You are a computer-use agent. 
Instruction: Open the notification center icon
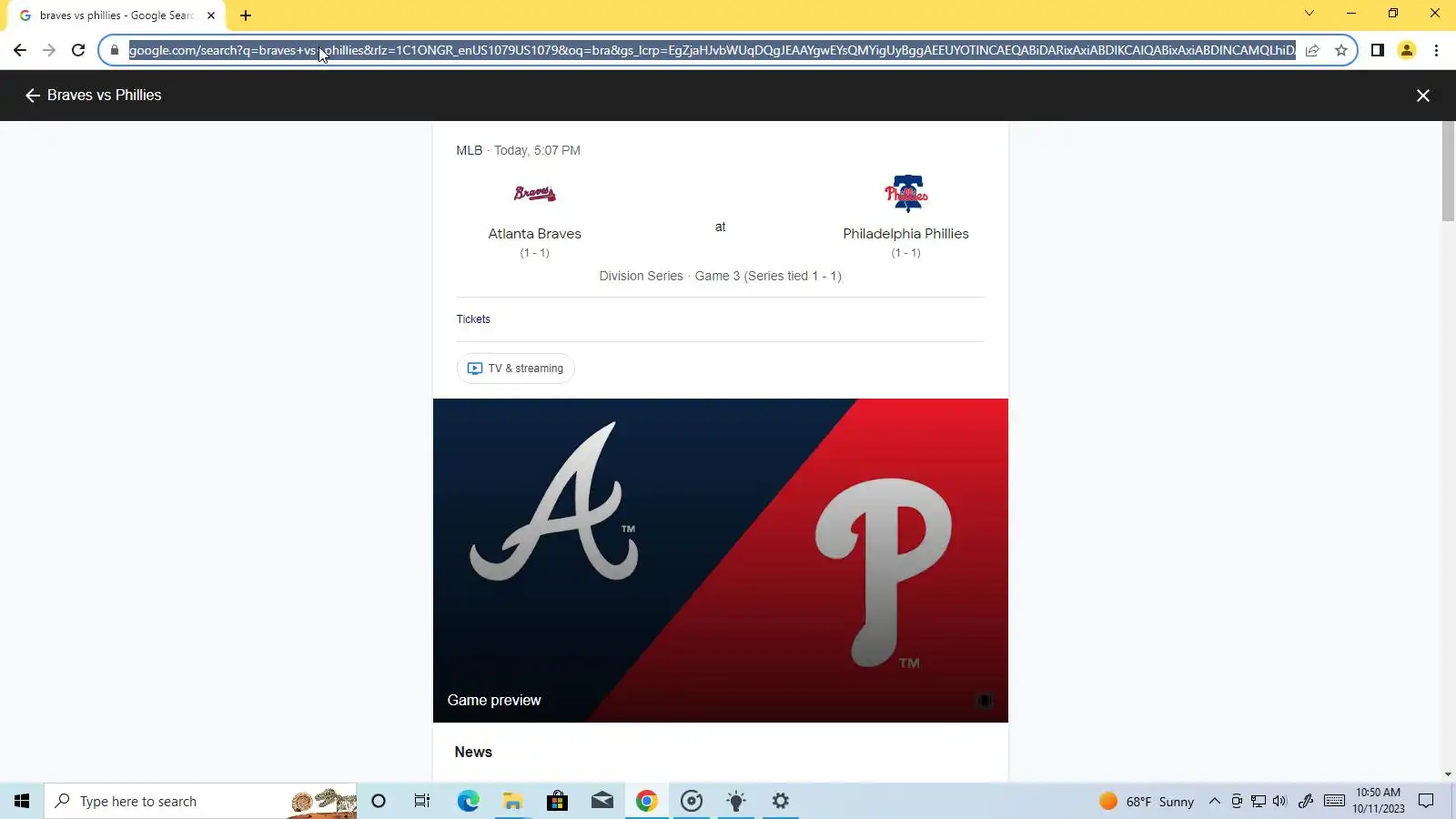(x=1427, y=801)
